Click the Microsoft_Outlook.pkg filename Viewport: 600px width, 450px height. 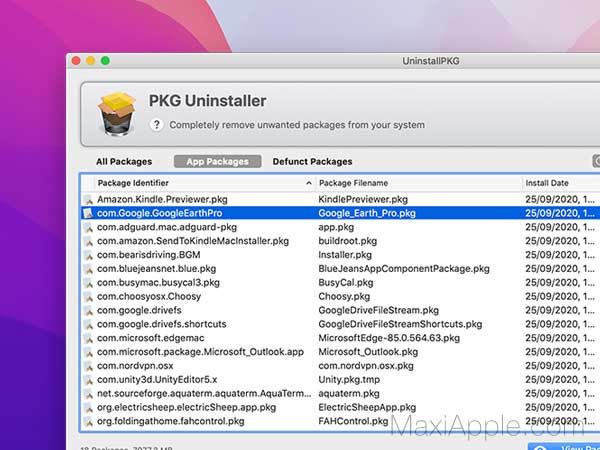click(x=368, y=352)
